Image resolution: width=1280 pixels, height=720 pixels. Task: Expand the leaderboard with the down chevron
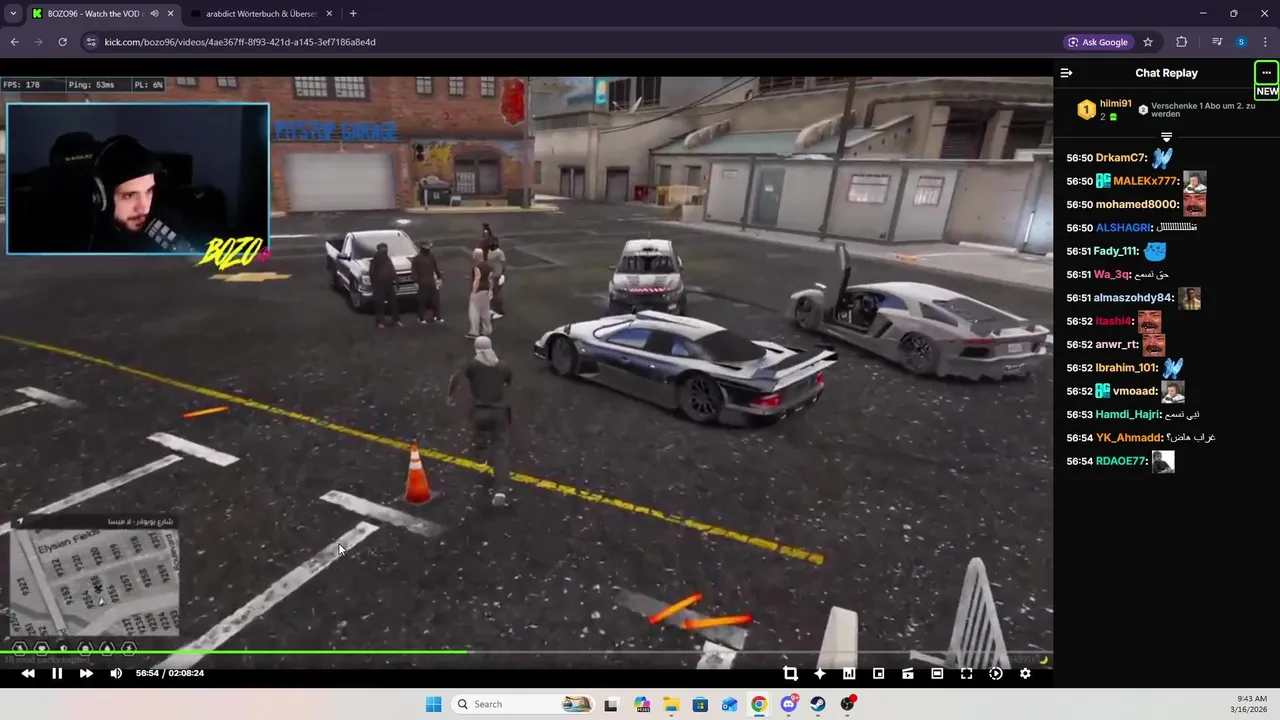1166,136
